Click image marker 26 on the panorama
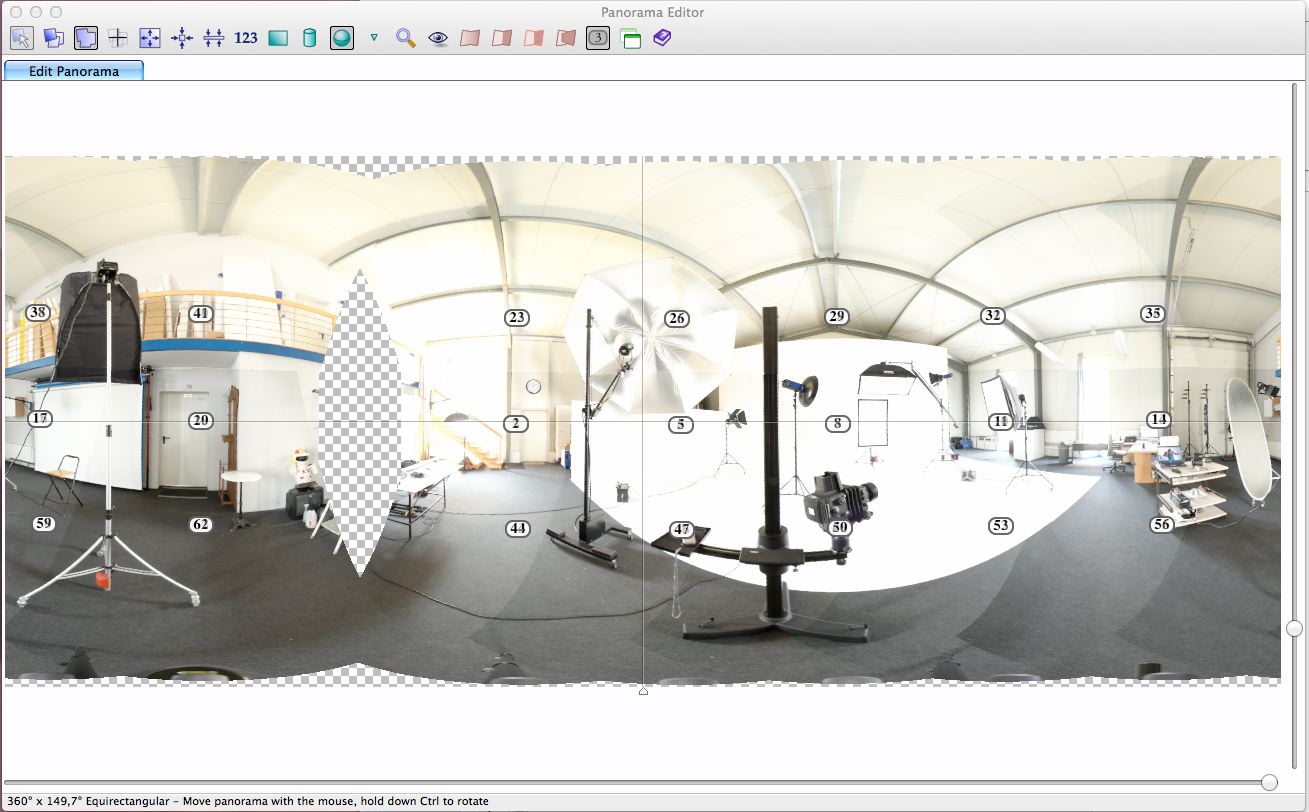Viewport: 1309px width, 812px height. (x=677, y=318)
